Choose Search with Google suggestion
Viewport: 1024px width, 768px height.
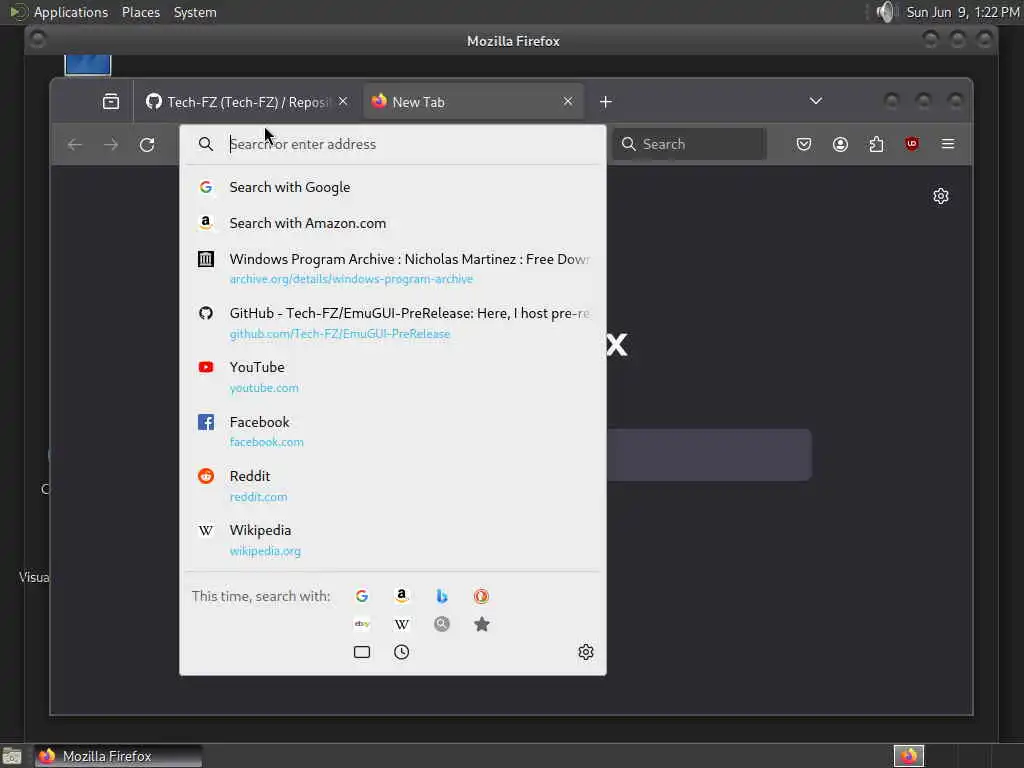coord(392,187)
